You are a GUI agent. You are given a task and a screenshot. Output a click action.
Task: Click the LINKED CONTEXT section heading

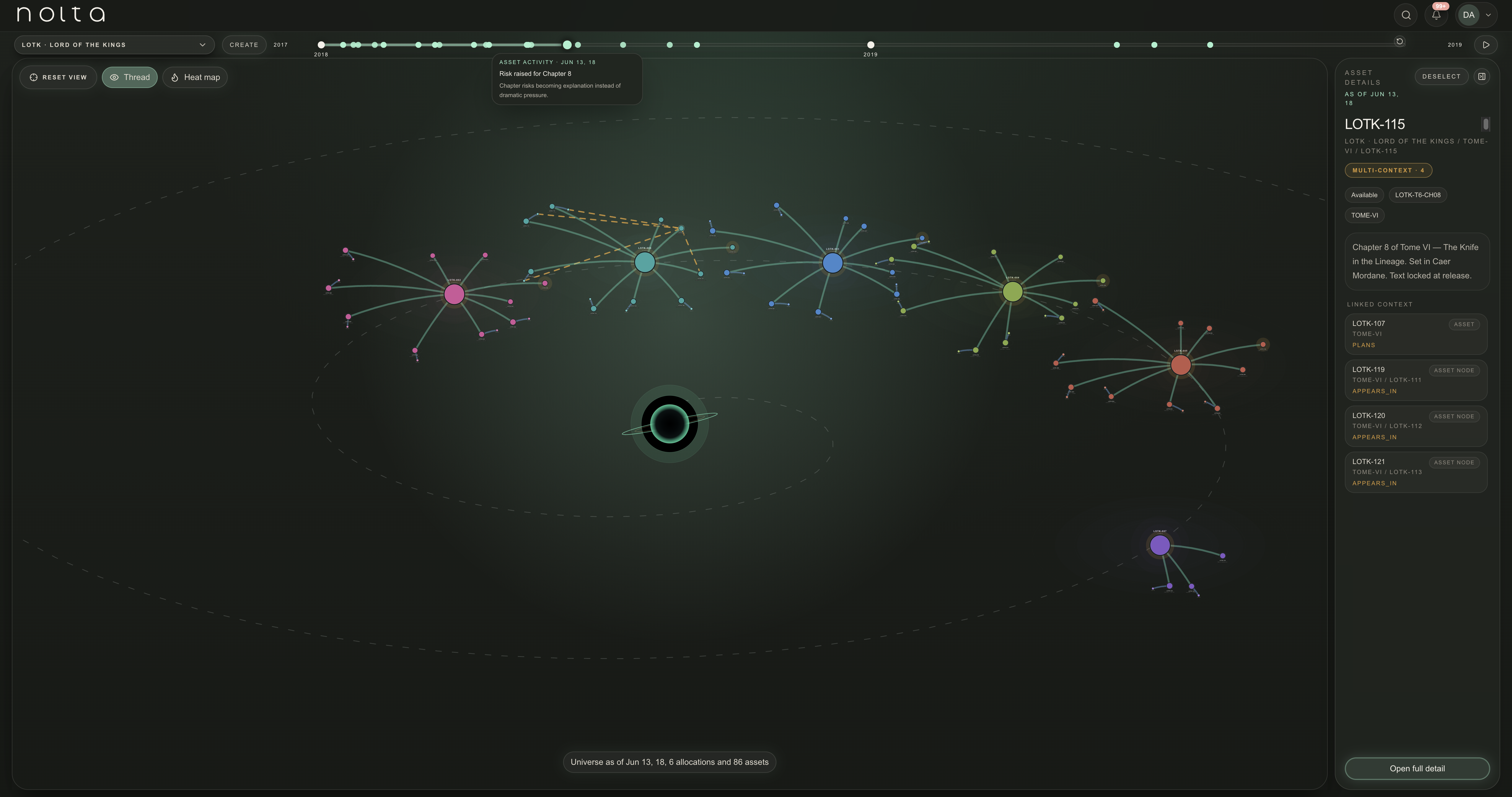coord(1379,304)
